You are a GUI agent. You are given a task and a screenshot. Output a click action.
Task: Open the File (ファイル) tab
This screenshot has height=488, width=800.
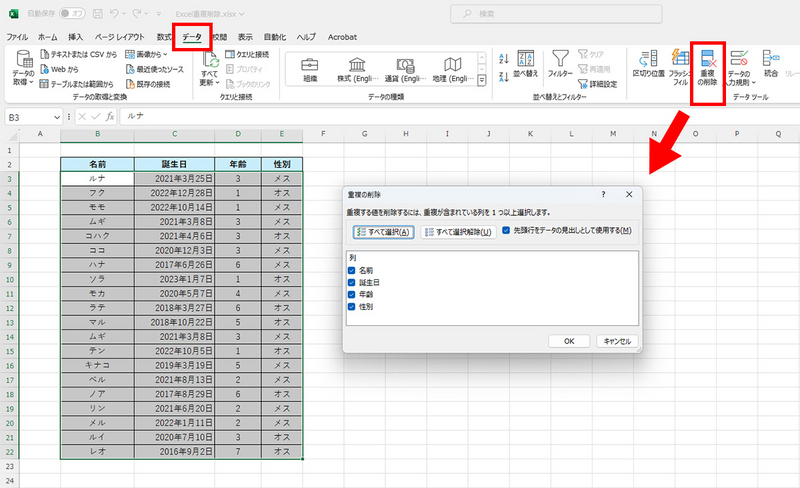tap(17, 37)
